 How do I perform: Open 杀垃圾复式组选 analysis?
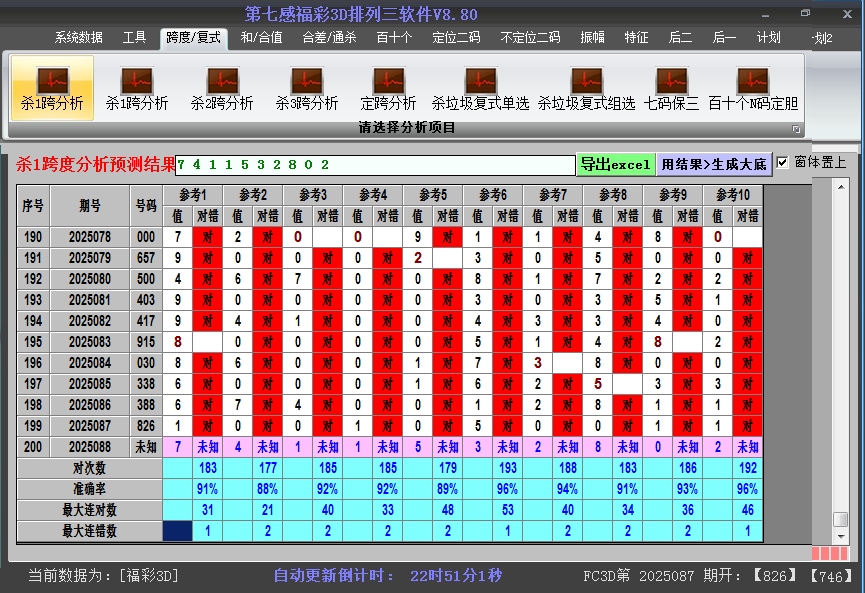(x=586, y=88)
